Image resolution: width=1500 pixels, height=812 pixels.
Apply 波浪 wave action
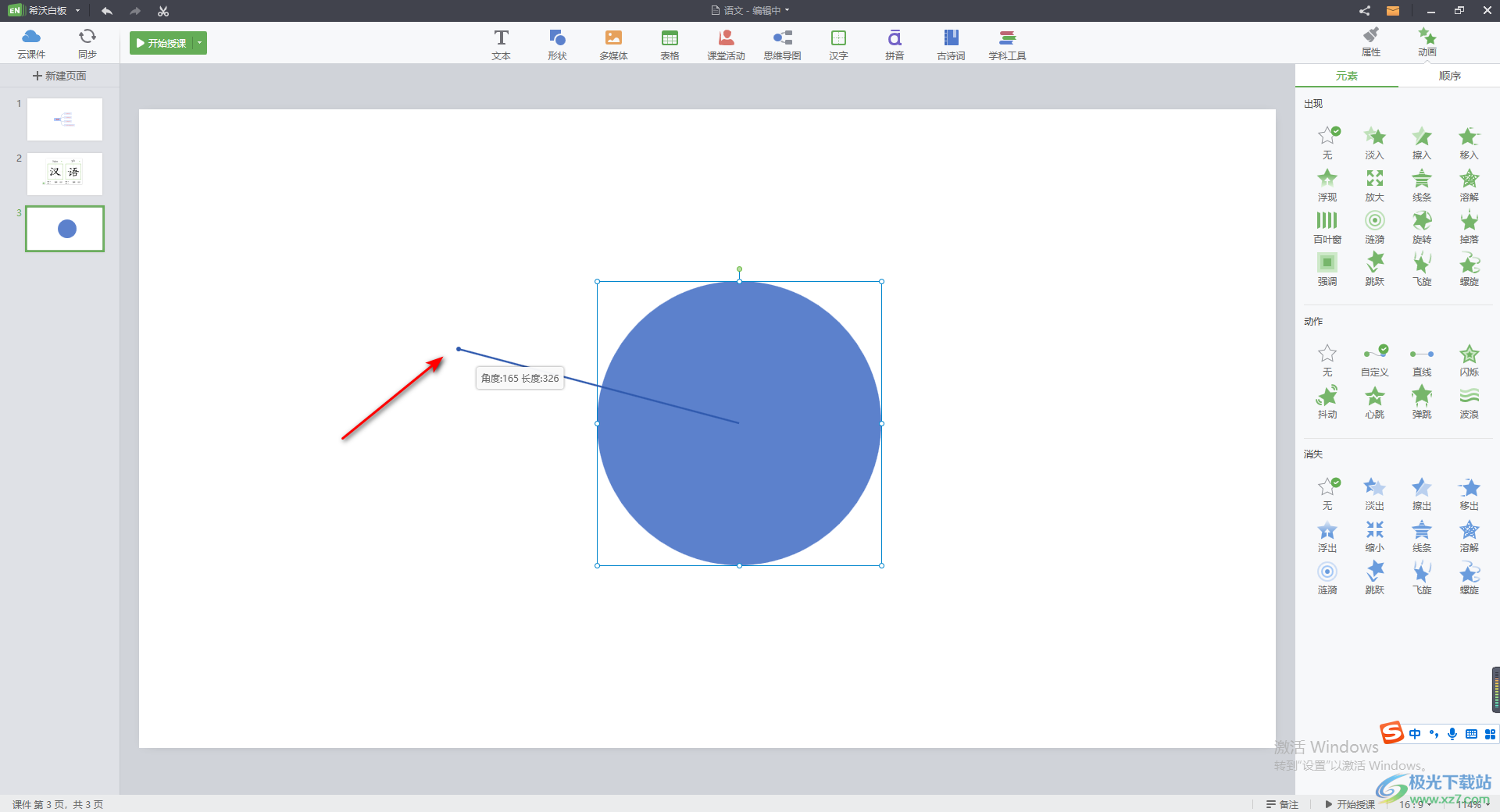1469,402
